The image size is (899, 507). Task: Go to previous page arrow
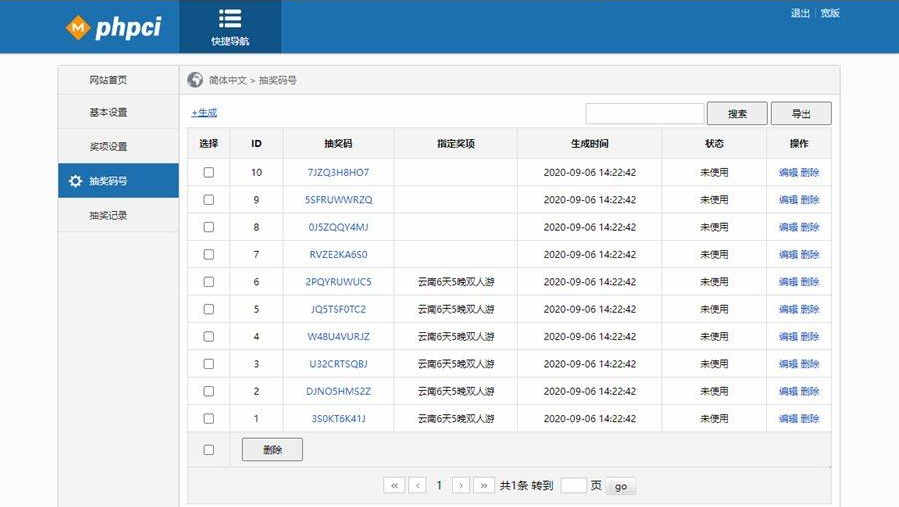coord(418,486)
